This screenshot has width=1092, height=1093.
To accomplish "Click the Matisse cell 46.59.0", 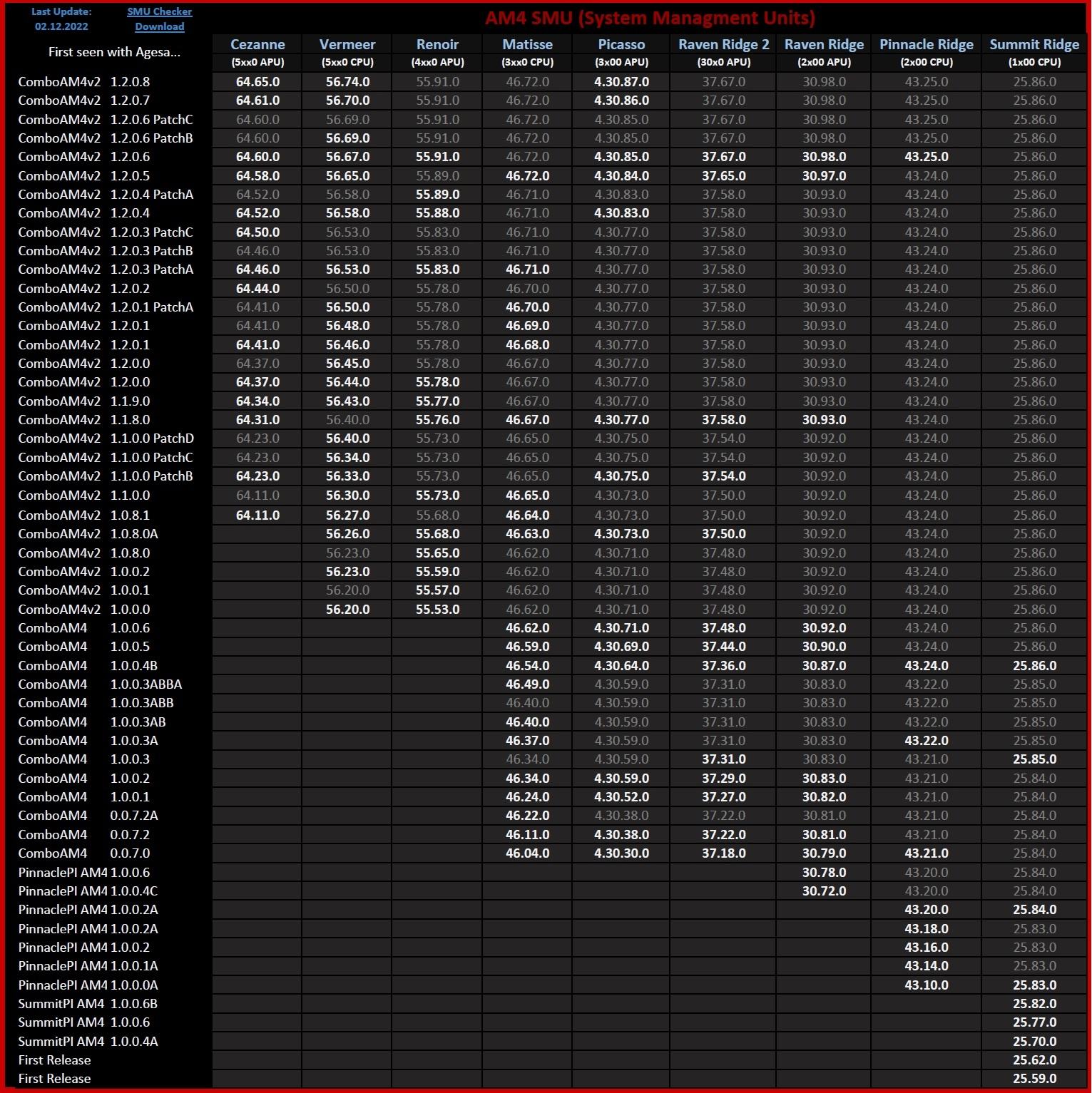I will coord(527,646).
